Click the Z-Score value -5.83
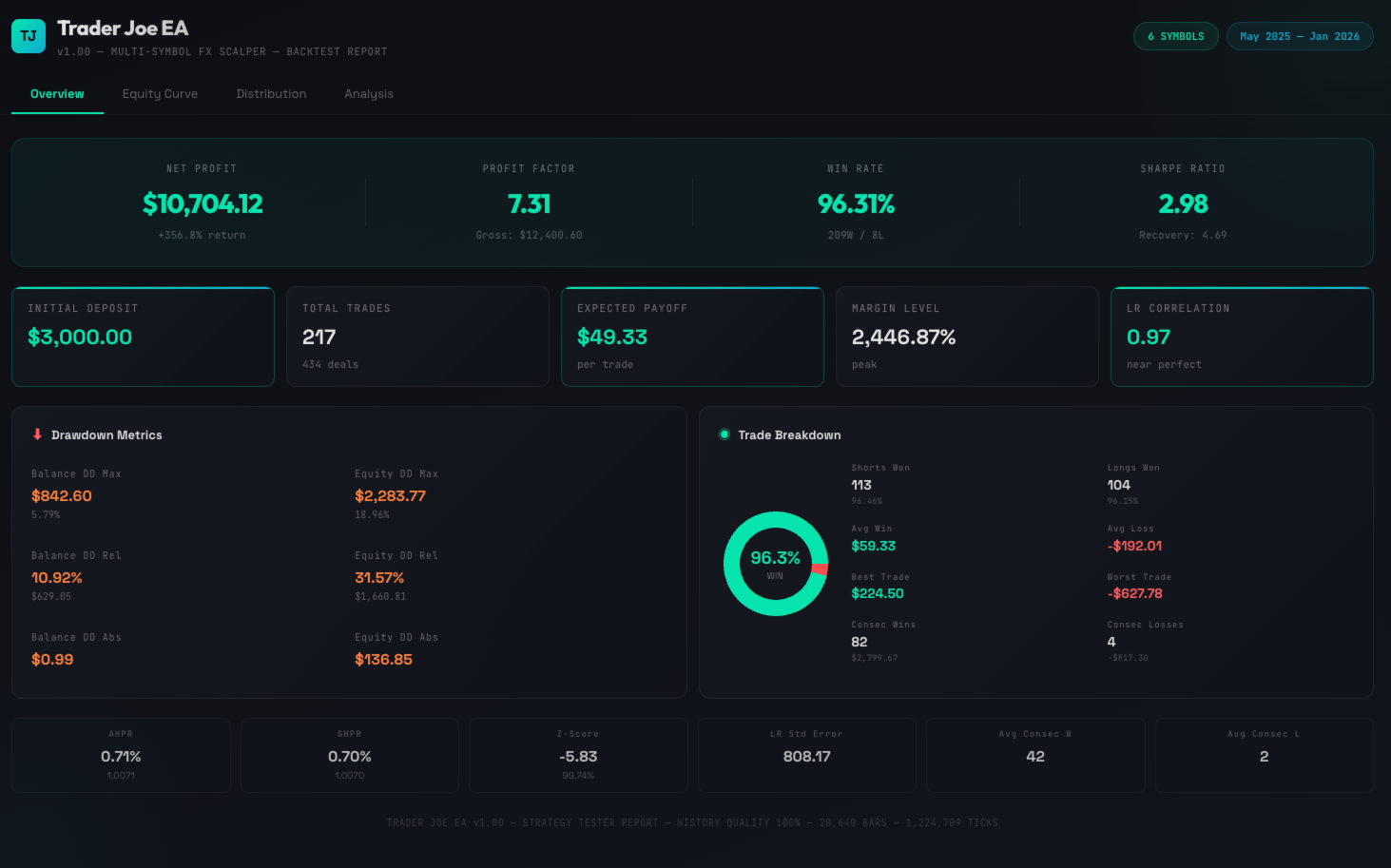This screenshot has width=1391, height=868. coord(578,756)
